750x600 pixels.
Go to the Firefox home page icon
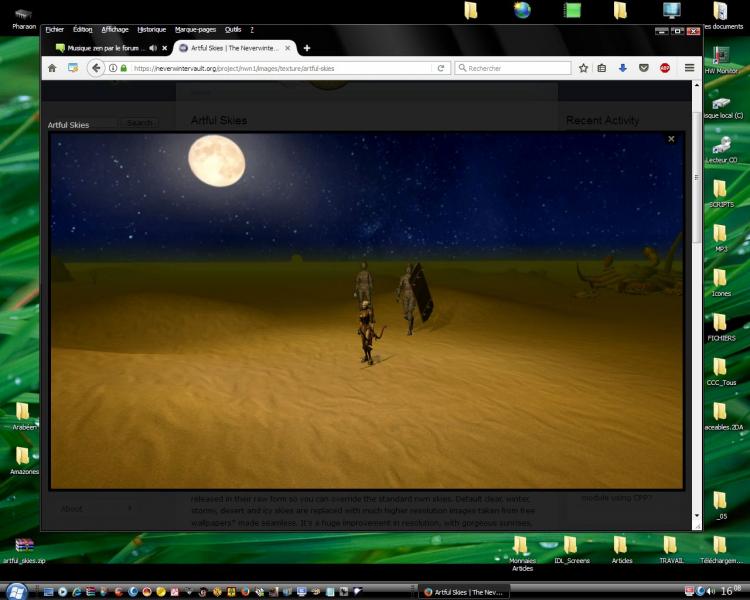tap(52, 68)
